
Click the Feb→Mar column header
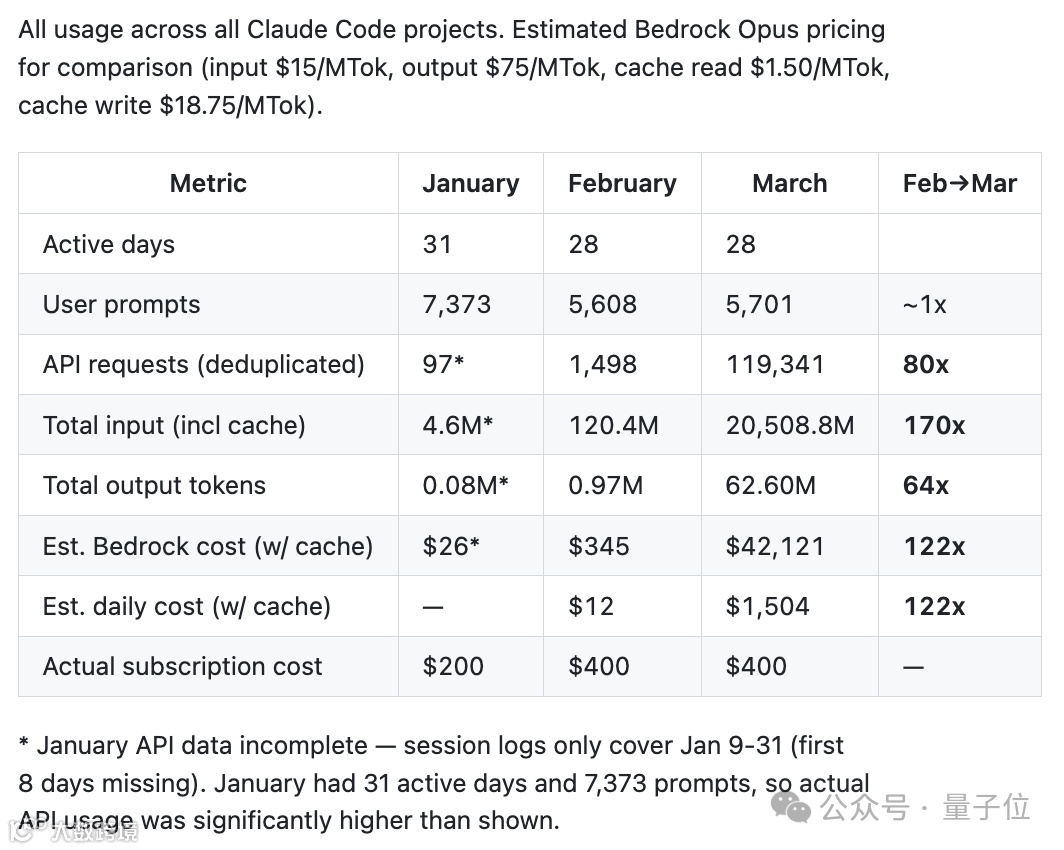959,183
